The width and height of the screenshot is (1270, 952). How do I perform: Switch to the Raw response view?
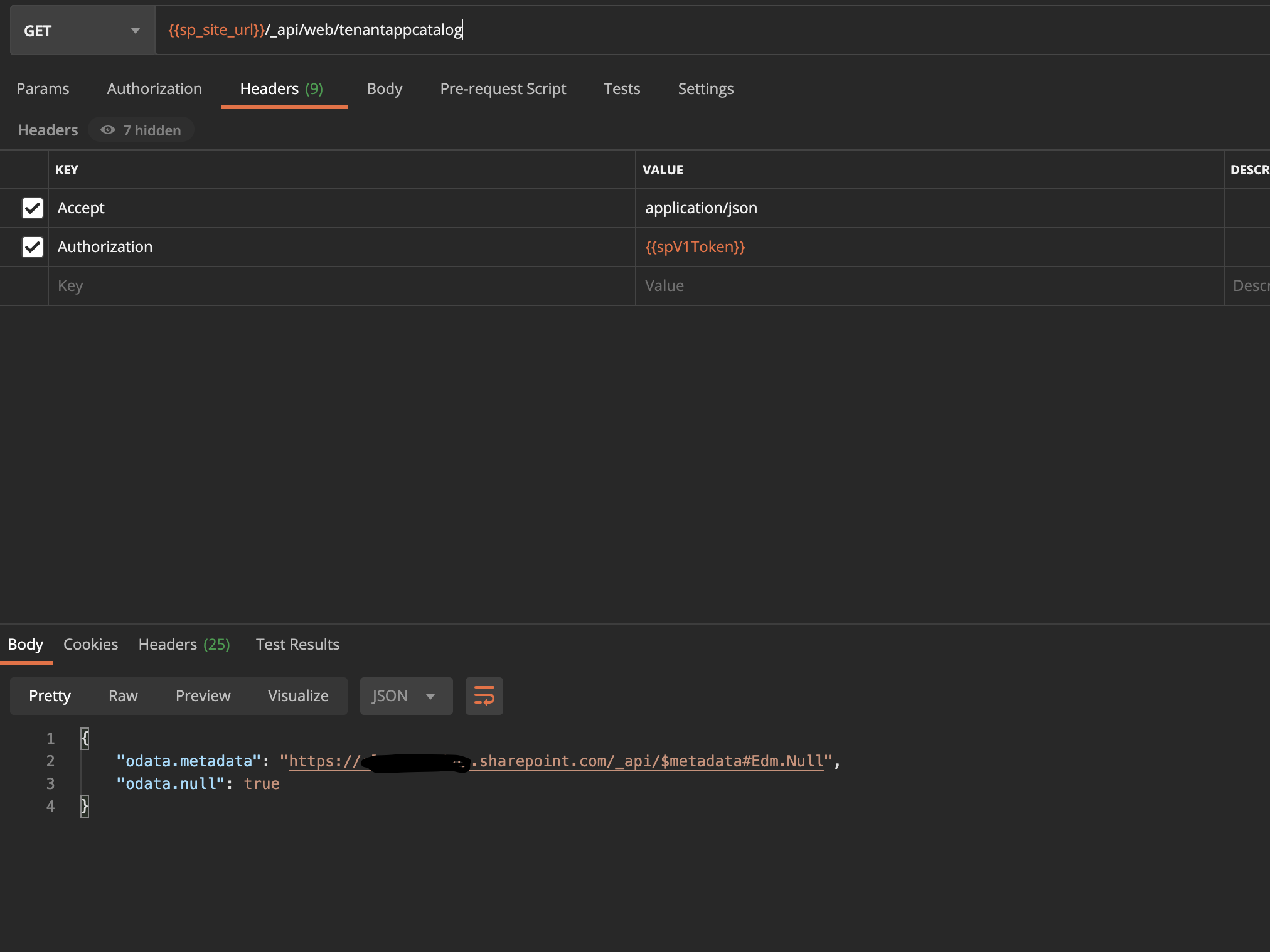pyautogui.click(x=123, y=695)
